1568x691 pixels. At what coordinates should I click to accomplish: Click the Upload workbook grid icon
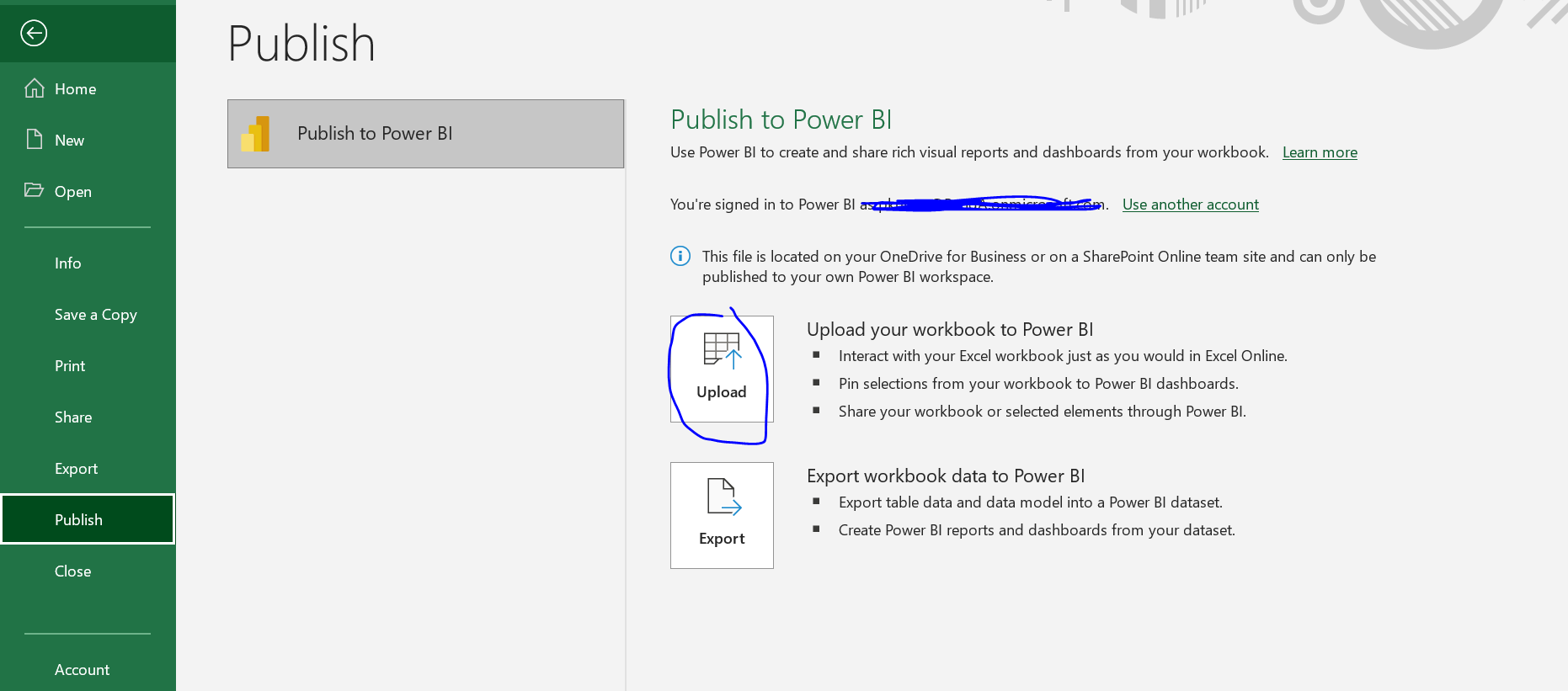[723, 350]
